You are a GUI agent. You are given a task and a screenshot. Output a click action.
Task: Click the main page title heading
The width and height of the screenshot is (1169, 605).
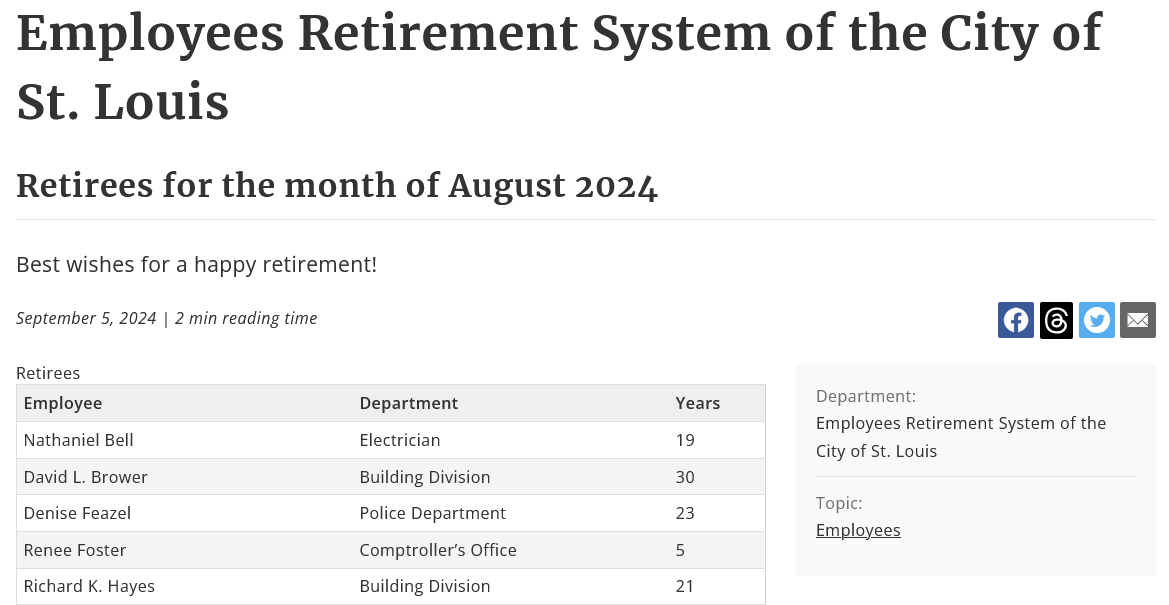(559, 67)
